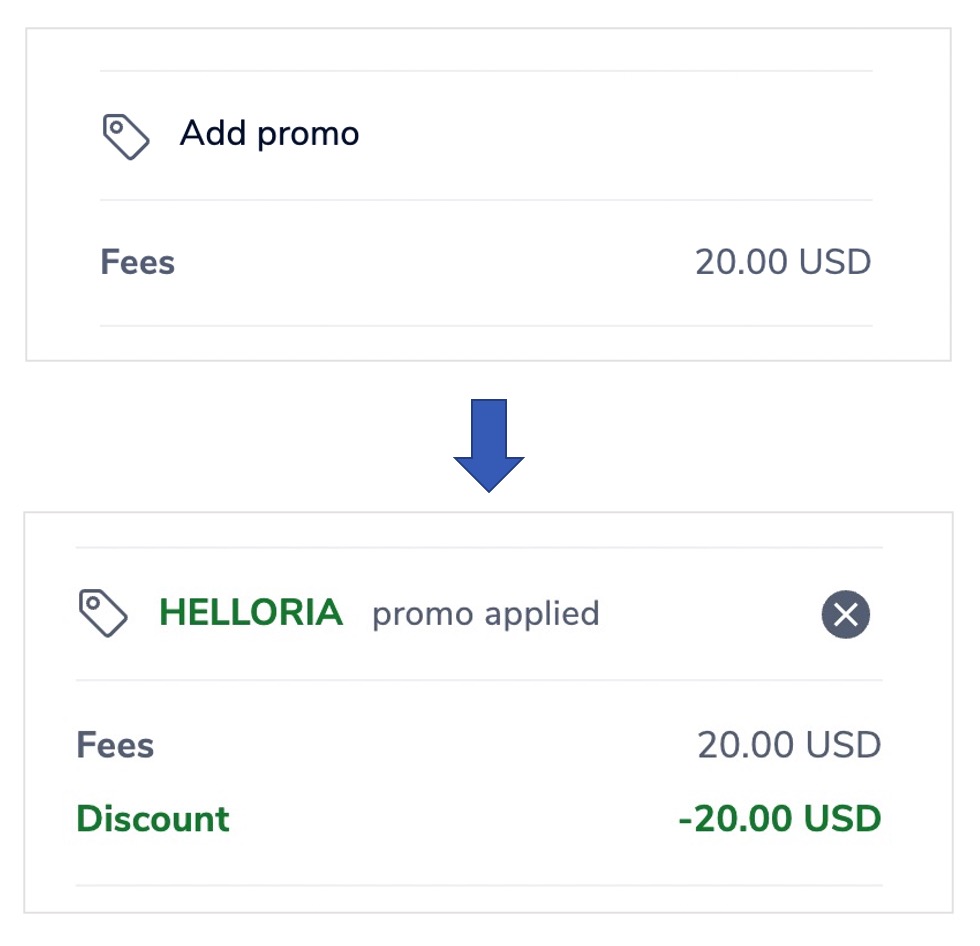
Task: Click the tag icon next to HELLORIA
Action: pos(103,612)
